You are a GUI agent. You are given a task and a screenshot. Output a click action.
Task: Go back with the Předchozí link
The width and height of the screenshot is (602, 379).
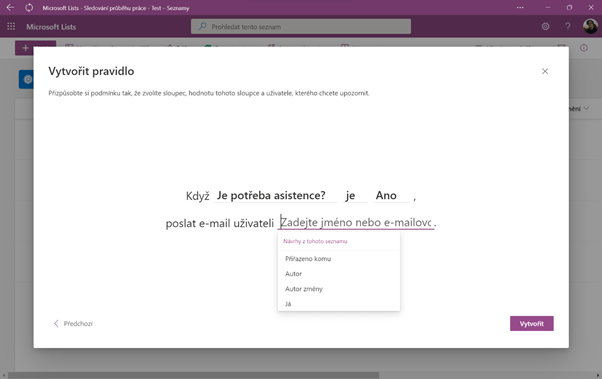coord(73,323)
